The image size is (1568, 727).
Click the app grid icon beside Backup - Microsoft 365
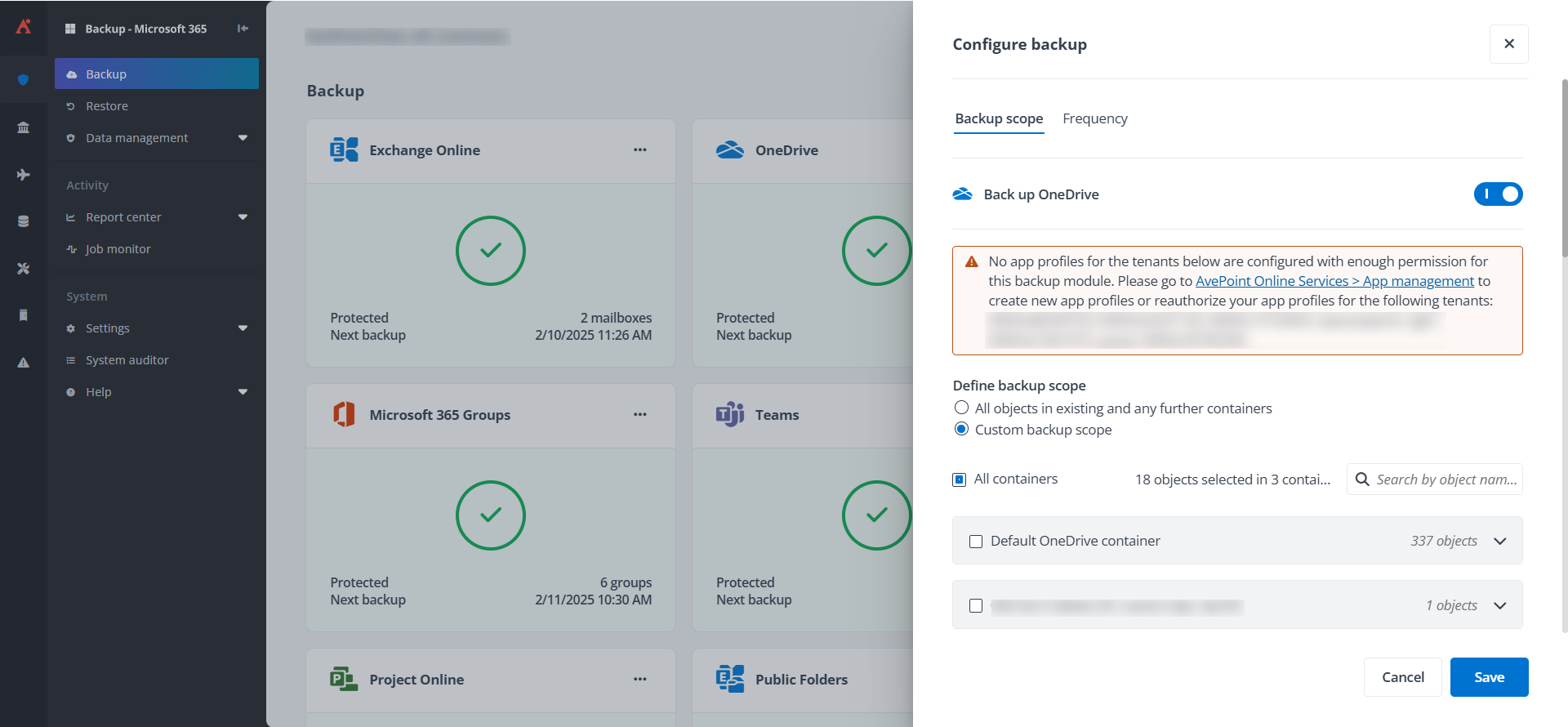pyautogui.click(x=70, y=29)
